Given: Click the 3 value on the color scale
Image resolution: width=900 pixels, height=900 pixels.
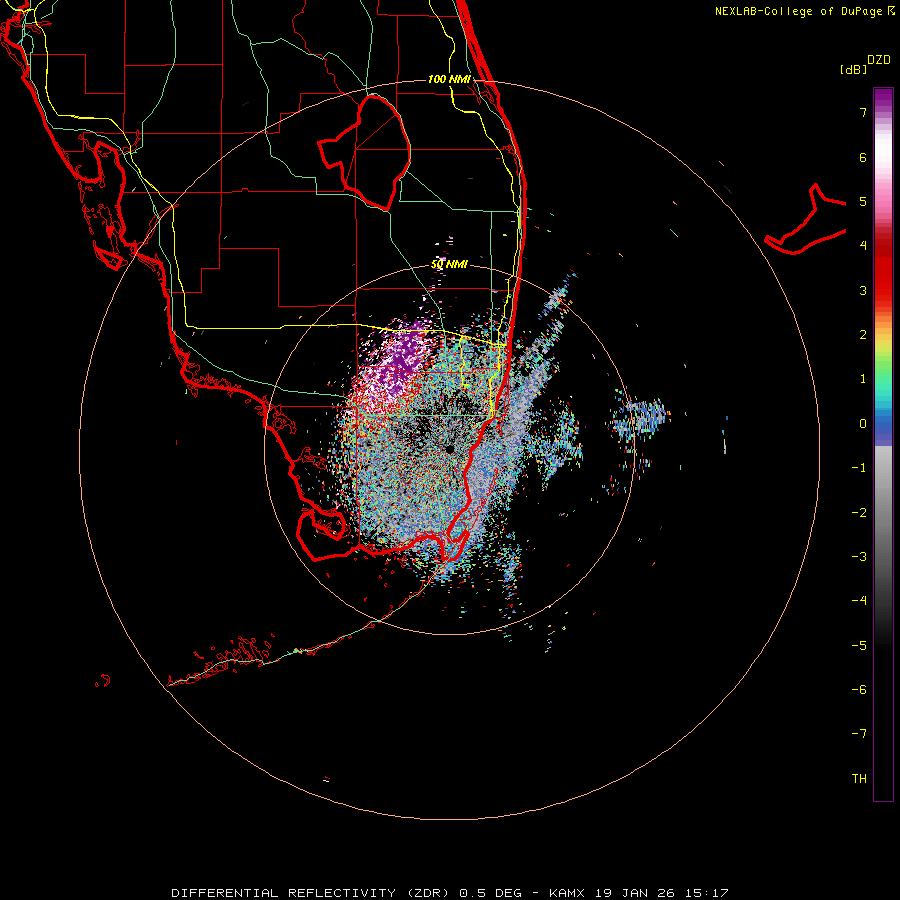Looking at the screenshot, I should coord(863,290).
